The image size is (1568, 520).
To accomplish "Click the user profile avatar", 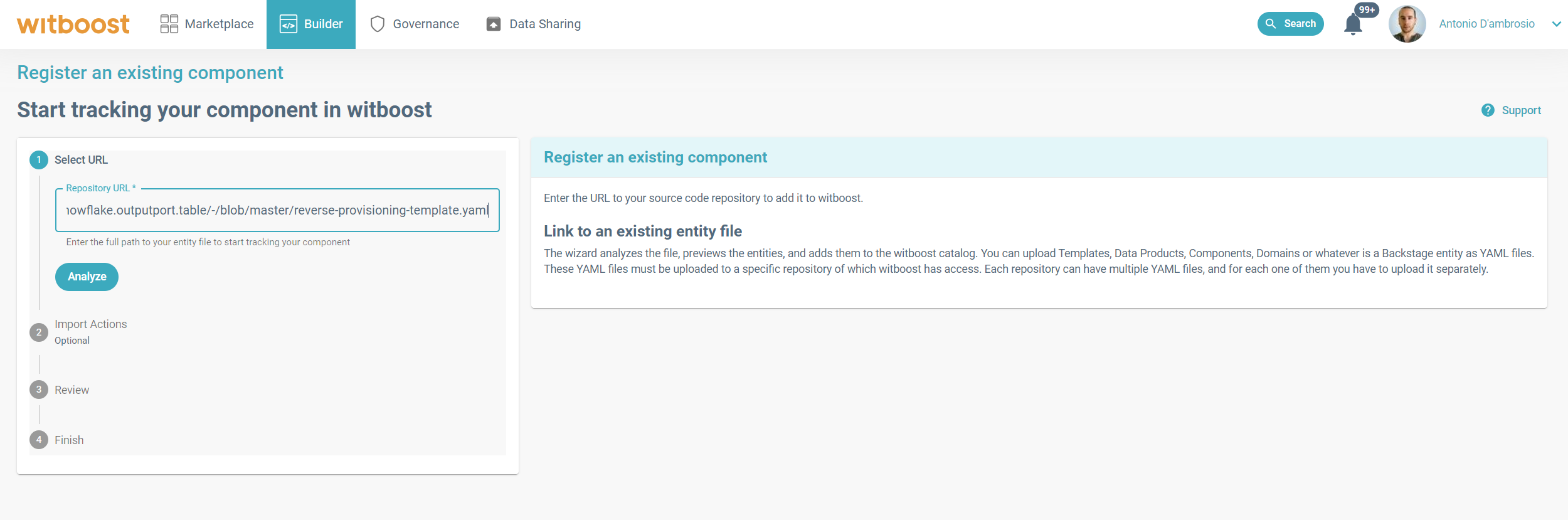I will [1407, 24].
